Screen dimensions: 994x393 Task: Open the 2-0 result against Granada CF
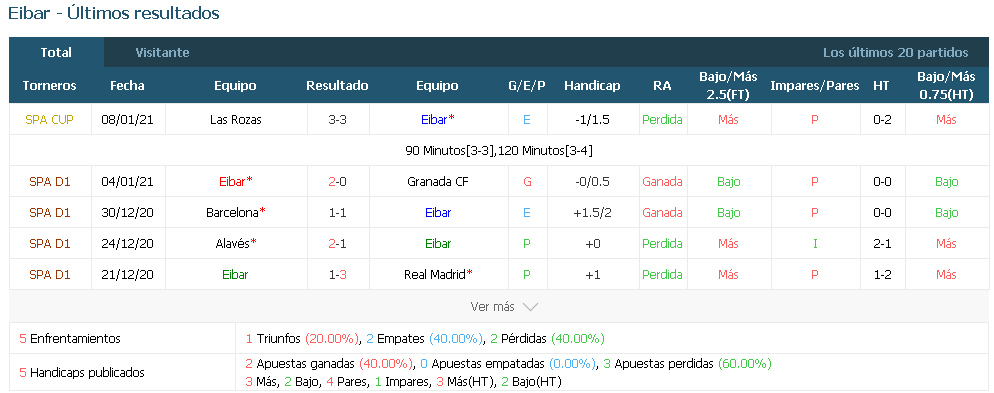(x=337, y=181)
